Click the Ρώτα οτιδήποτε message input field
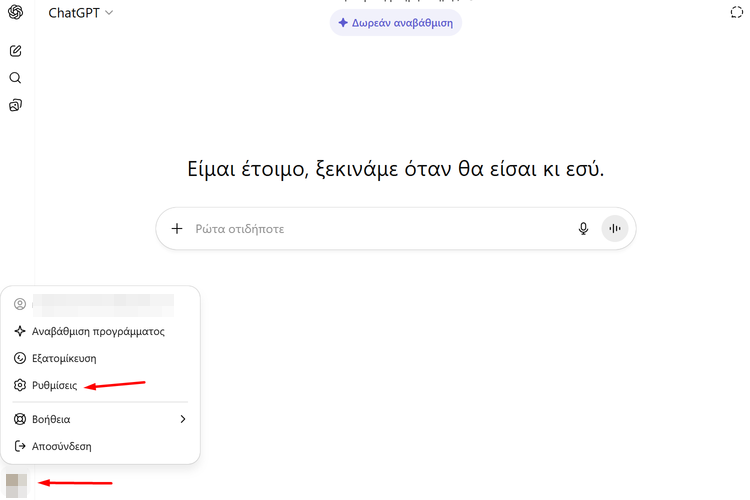The image size is (750, 500). click(380, 229)
